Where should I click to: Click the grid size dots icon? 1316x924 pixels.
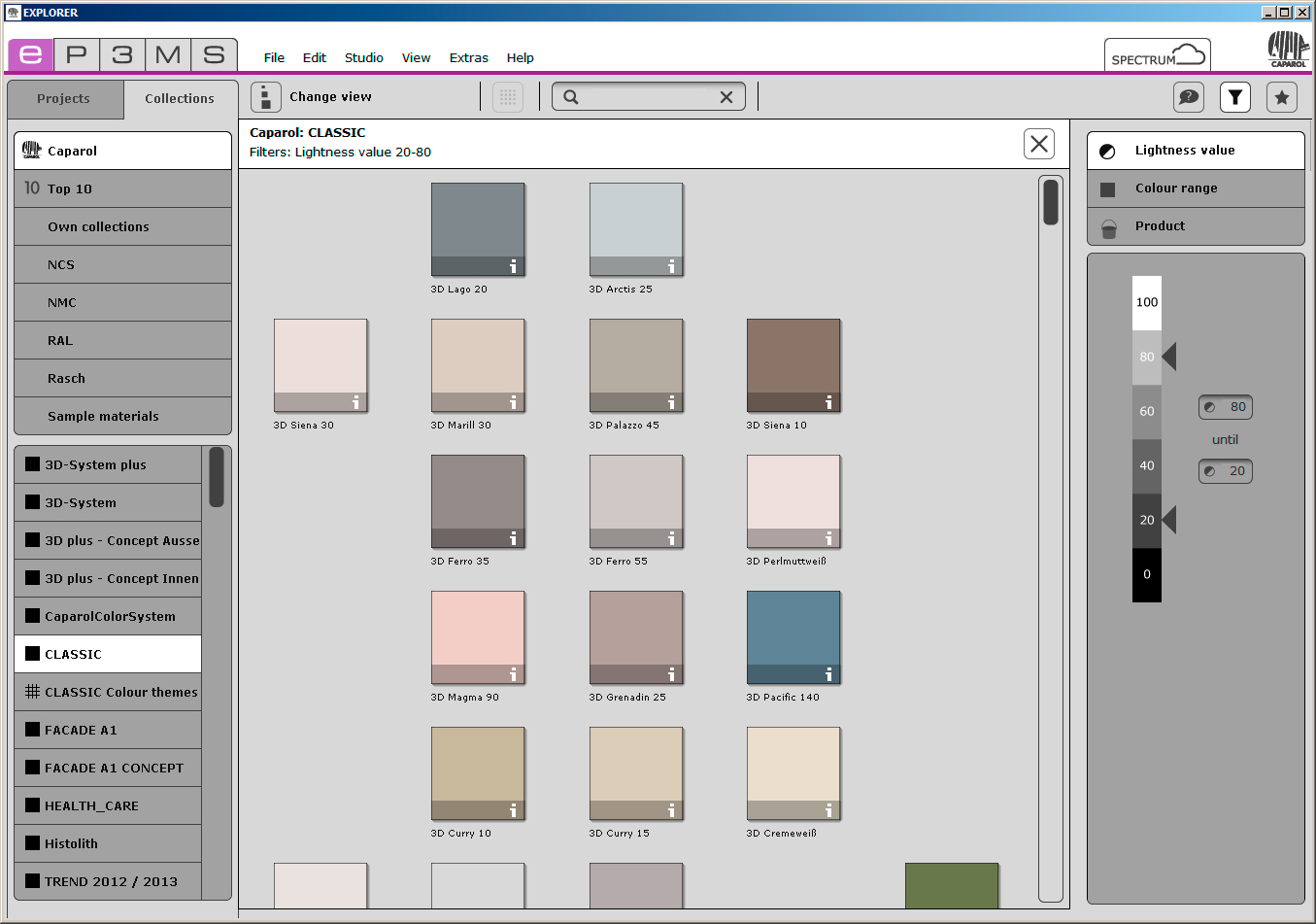[x=508, y=97]
